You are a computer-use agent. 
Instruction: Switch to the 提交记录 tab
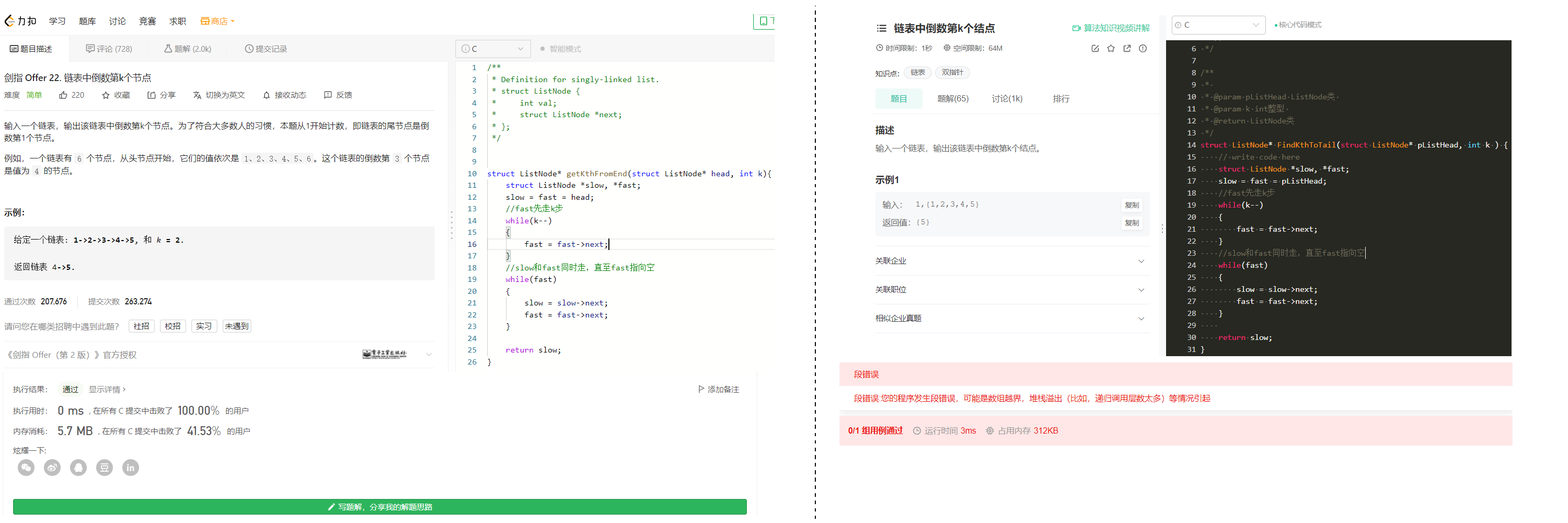coord(266,49)
